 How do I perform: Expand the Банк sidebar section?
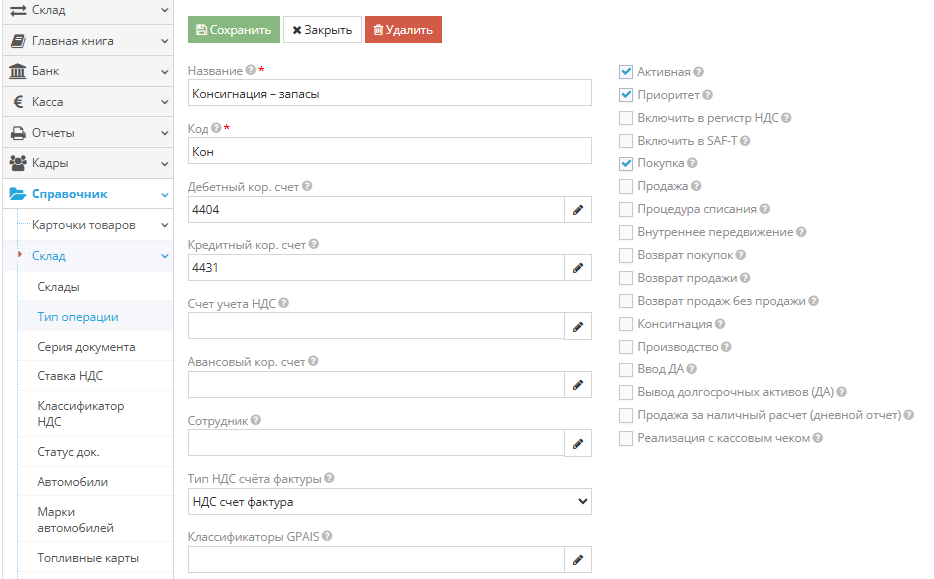86,72
